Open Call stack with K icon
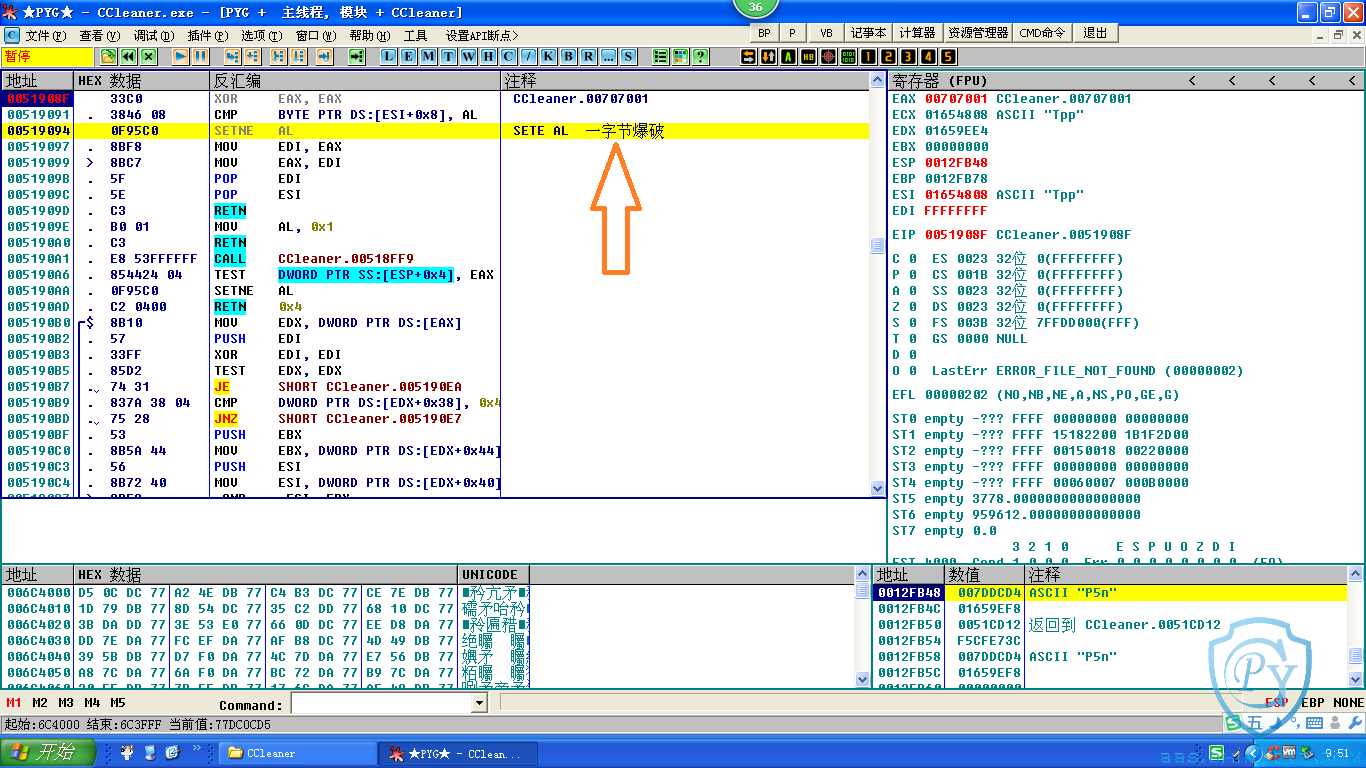 (548, 57)
